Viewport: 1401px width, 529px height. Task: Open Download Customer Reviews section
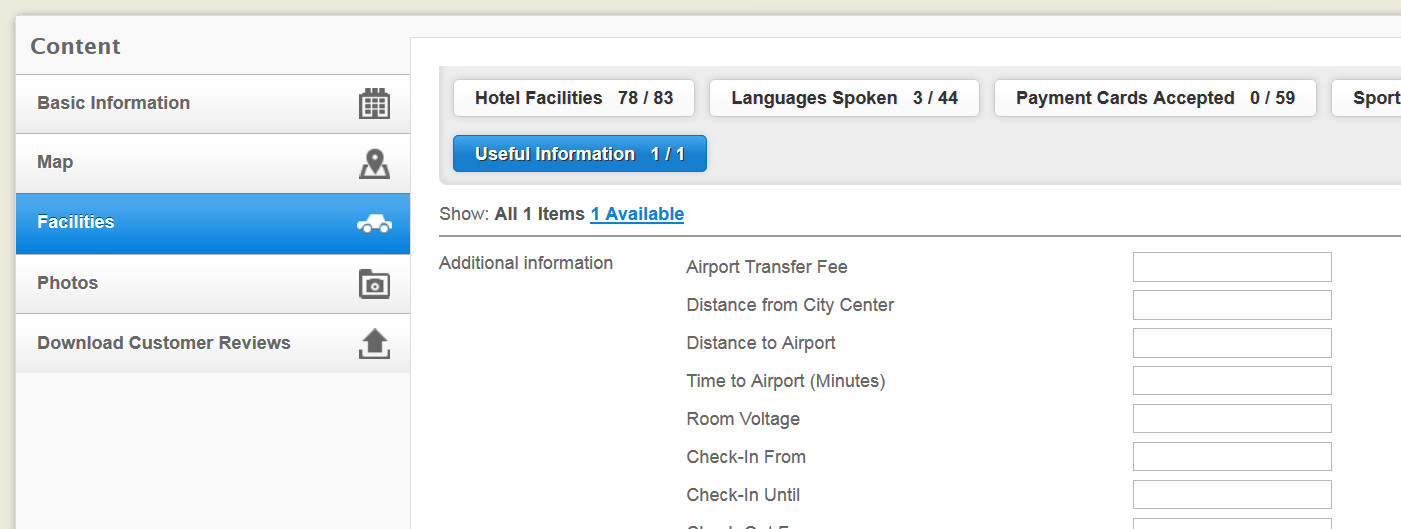click(x=213, y=344)
